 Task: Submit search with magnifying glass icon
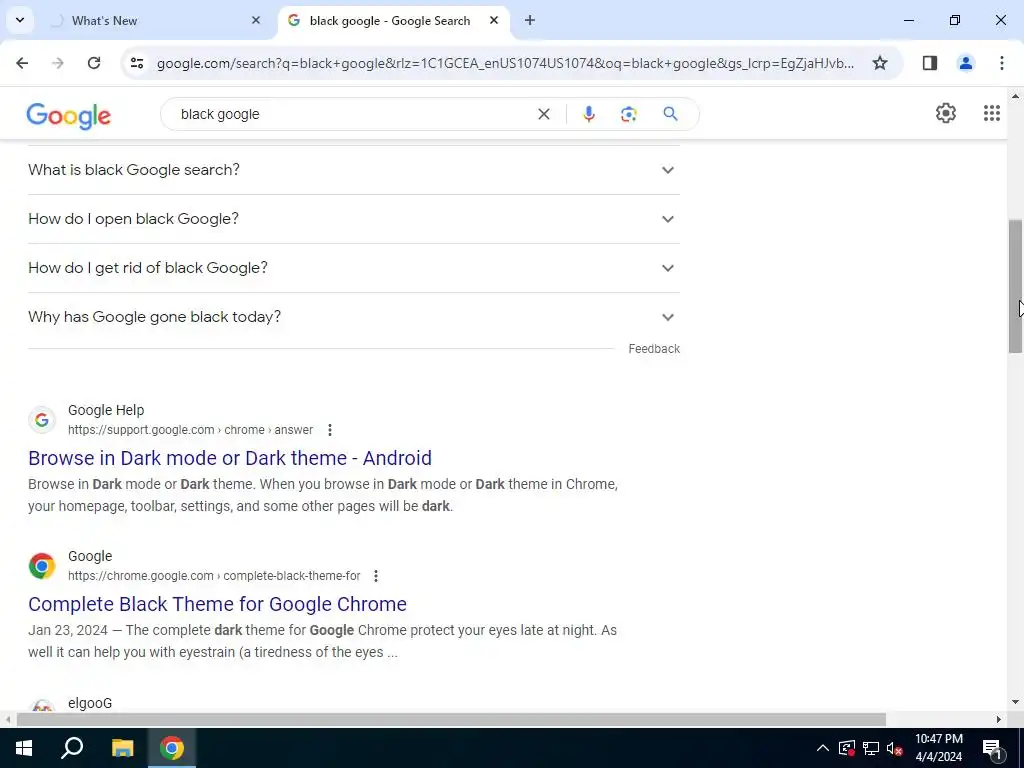[670, 114]
